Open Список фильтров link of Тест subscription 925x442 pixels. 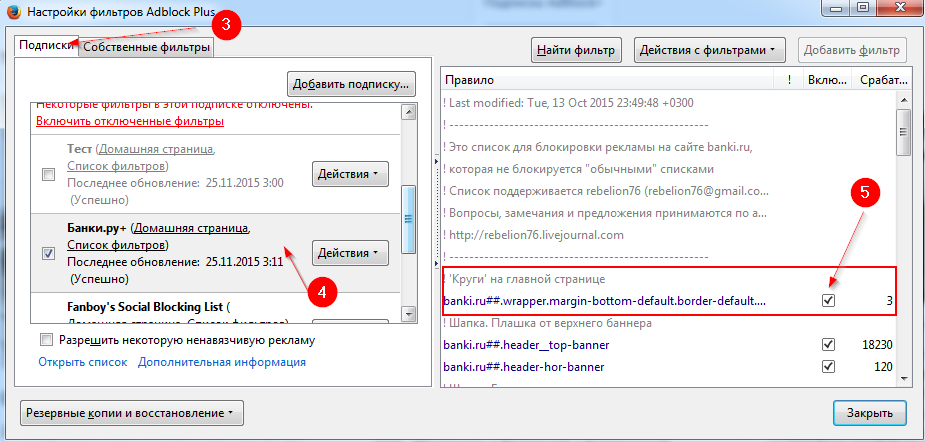(x=117, y=165)
